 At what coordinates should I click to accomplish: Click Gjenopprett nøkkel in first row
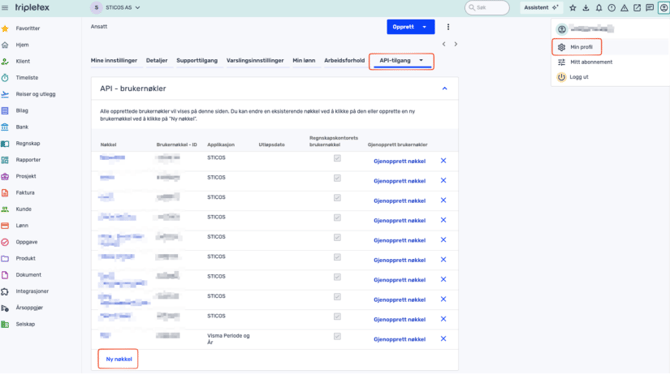[400, 161]
